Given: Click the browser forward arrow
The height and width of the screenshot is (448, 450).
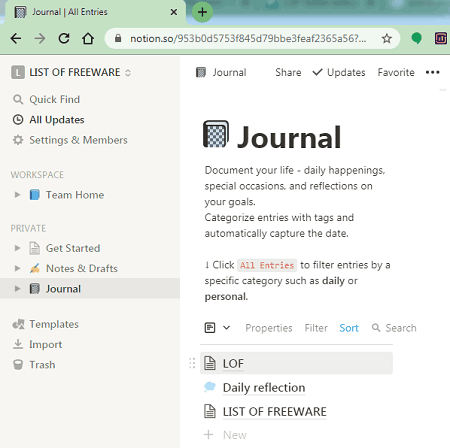Looking at the screenshot, I should click(40, 39).
